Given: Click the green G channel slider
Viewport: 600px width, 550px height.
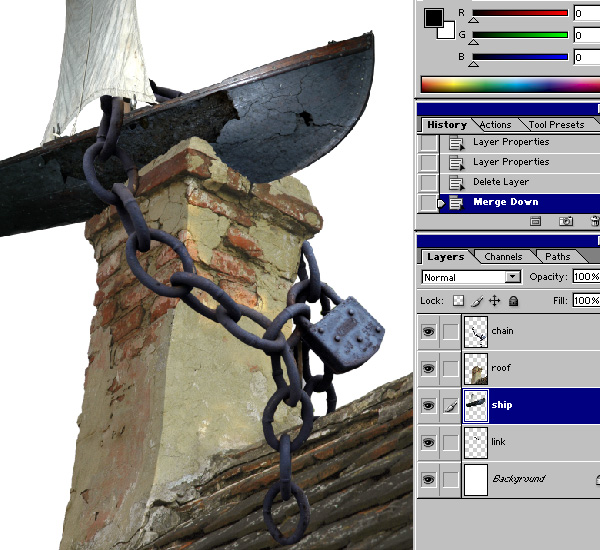Looking at the screenshot, I should (520, 35).
